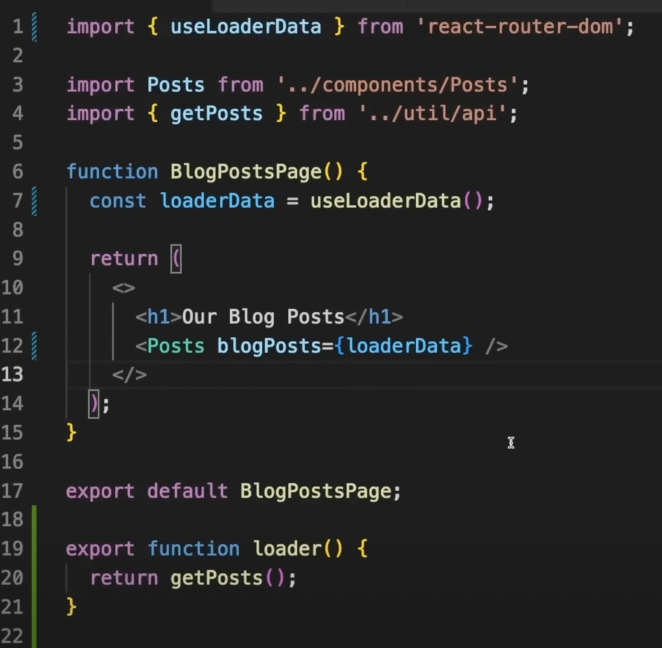Click the '<Posts' component tag on line 12

click(170, 346)
